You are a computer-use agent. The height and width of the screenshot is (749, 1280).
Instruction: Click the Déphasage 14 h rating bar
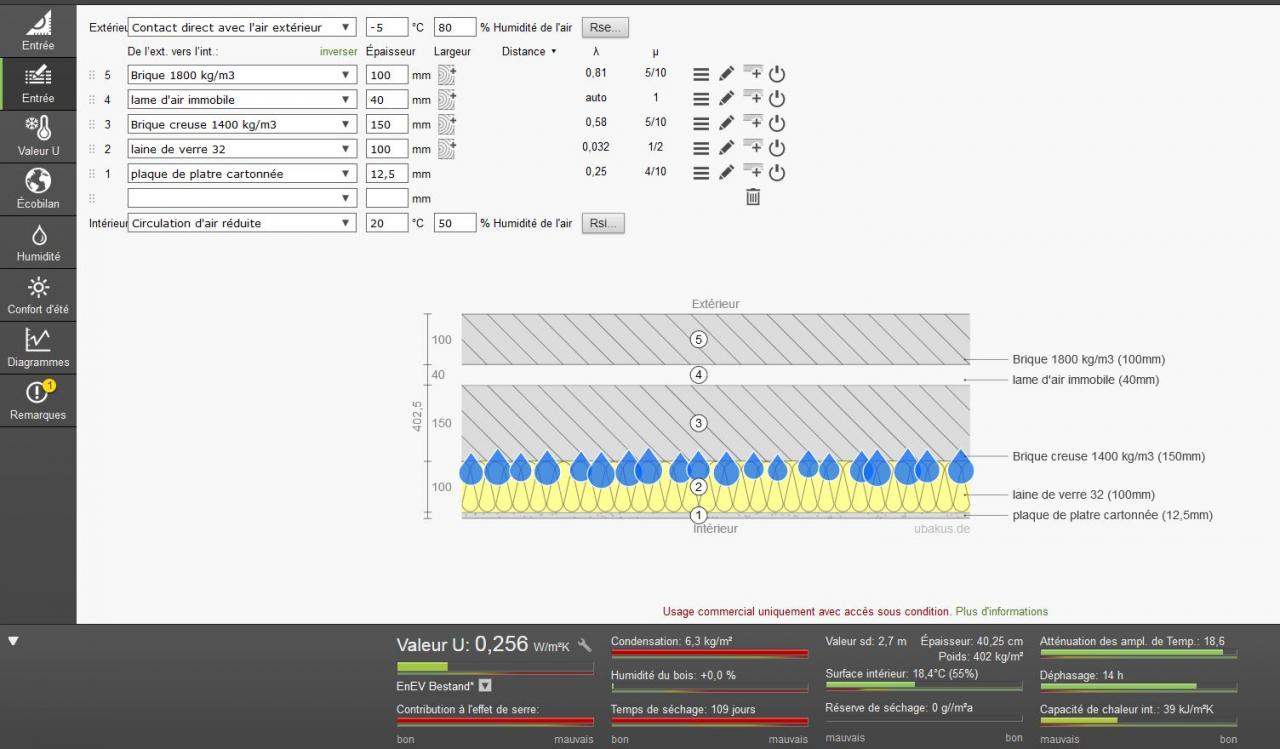pos(1138,687)
